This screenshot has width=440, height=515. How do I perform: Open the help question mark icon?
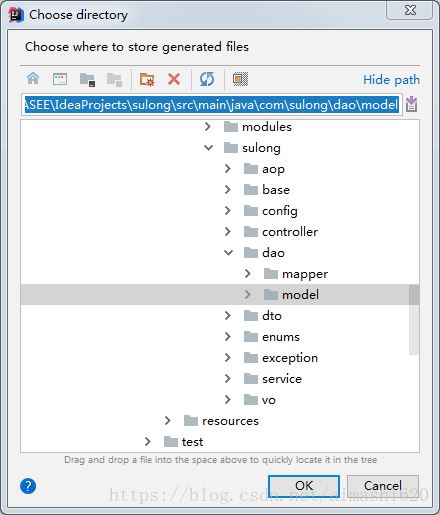[28, 486]
